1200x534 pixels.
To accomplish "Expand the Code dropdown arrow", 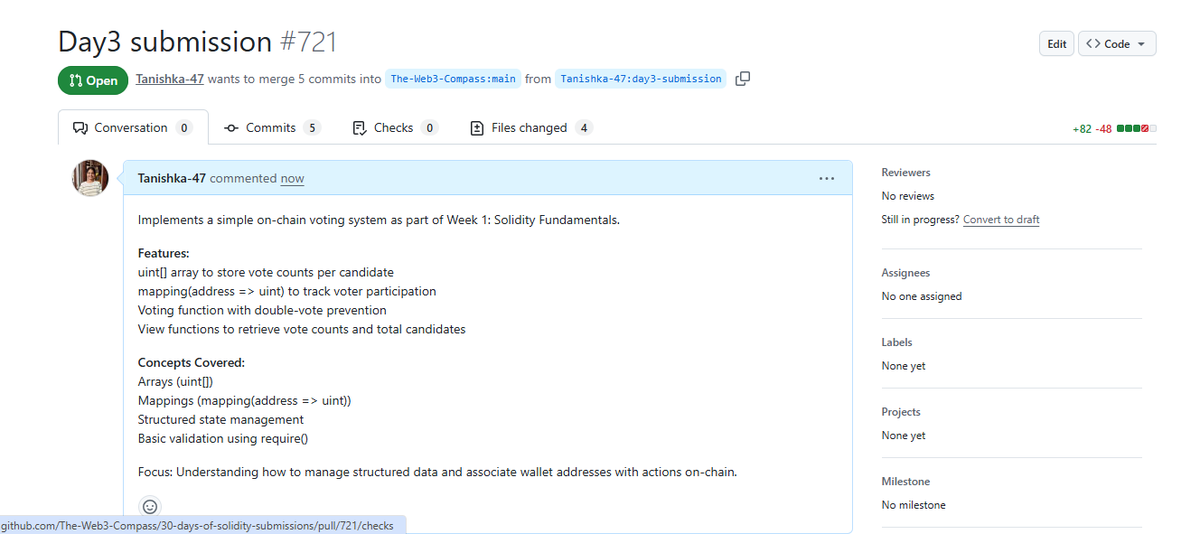I will [1142, 44].
